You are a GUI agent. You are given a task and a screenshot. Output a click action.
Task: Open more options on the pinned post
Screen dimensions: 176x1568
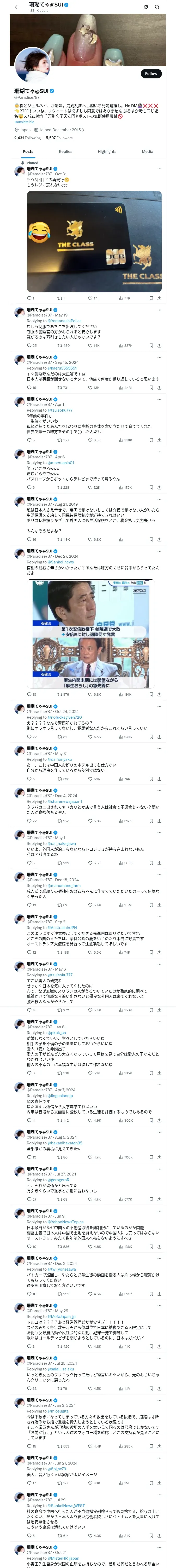(159, 169)
